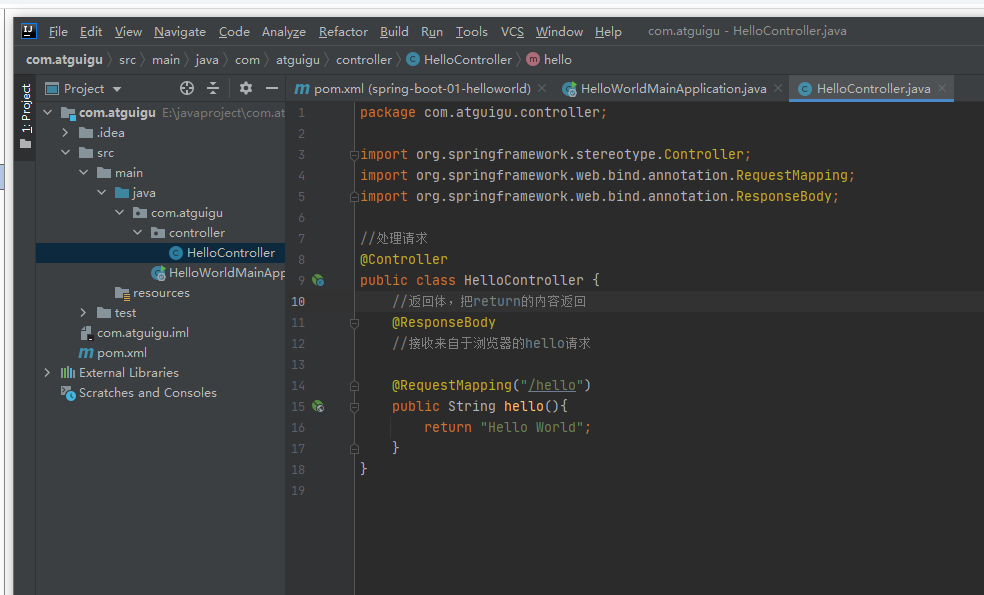Click the Collapse All icon in Project panel
The height and width of the screenshot is (595, 984).
point(213,89)
